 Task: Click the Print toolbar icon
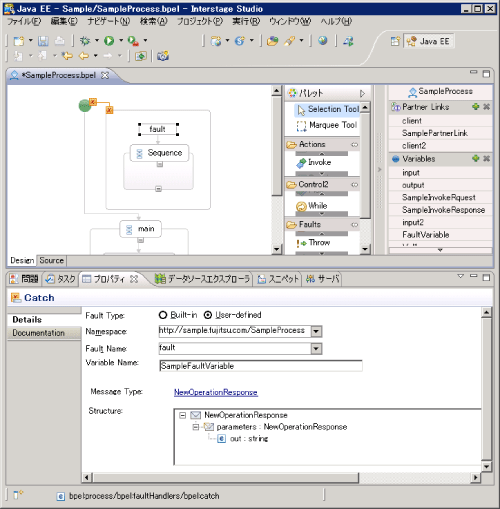pos(60,41)
